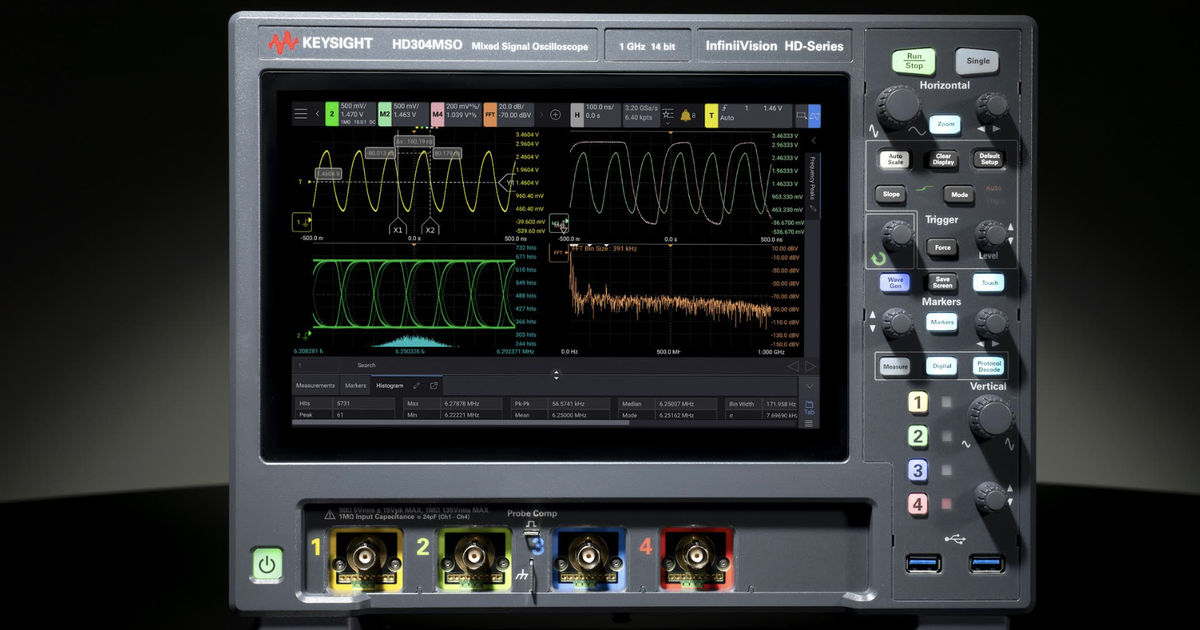This screenshot has width=1200, height=630.
Task: Toggle acquisition with the Run/Stop button
Action: tap(912, 61)
